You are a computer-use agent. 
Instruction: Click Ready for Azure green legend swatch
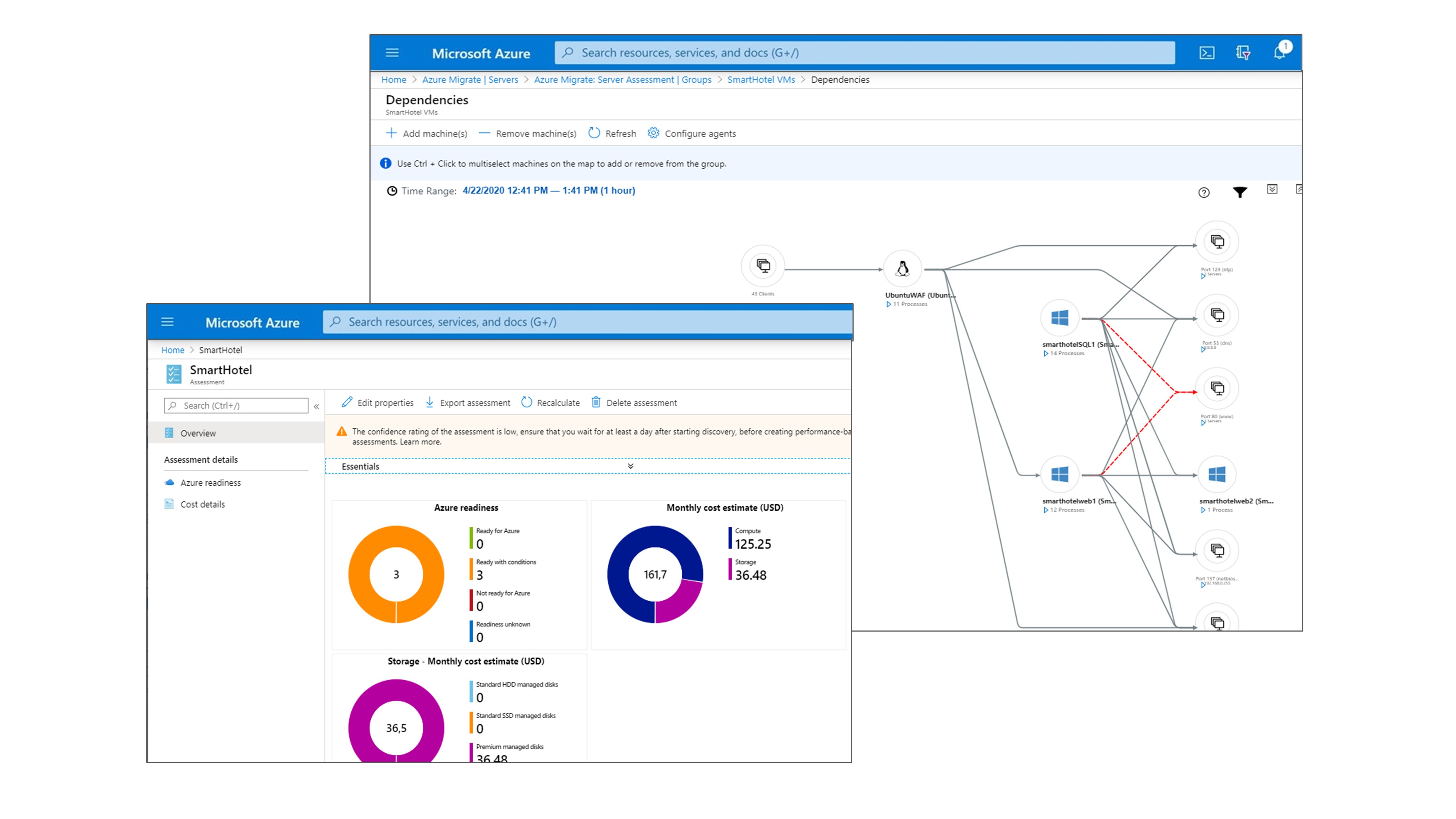pos(471,538)
